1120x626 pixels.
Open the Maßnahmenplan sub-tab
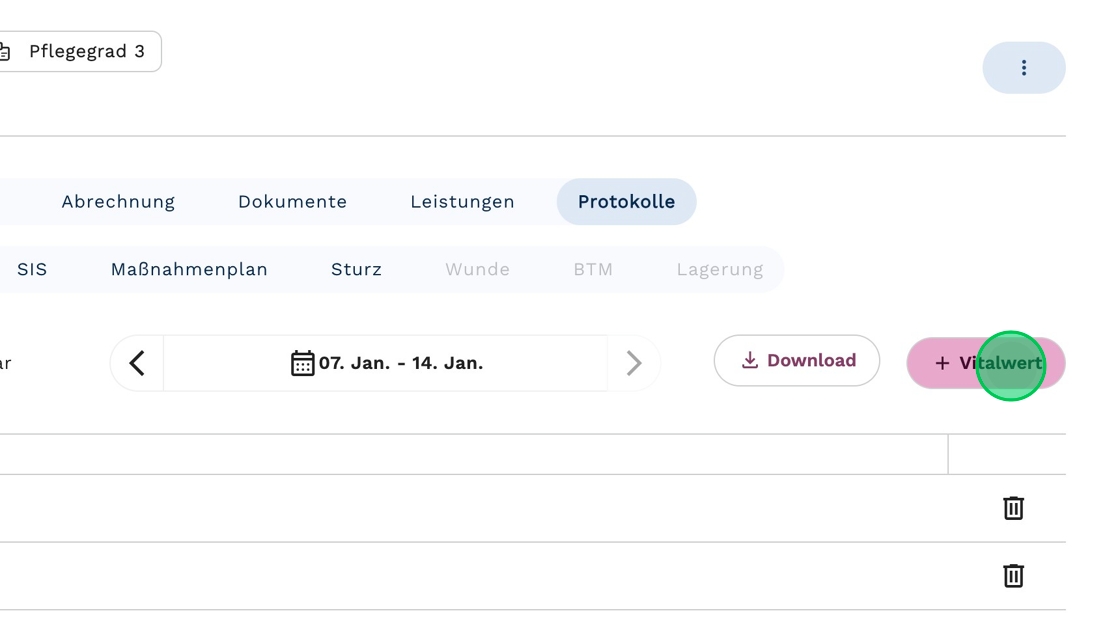(x=189, y=269)
